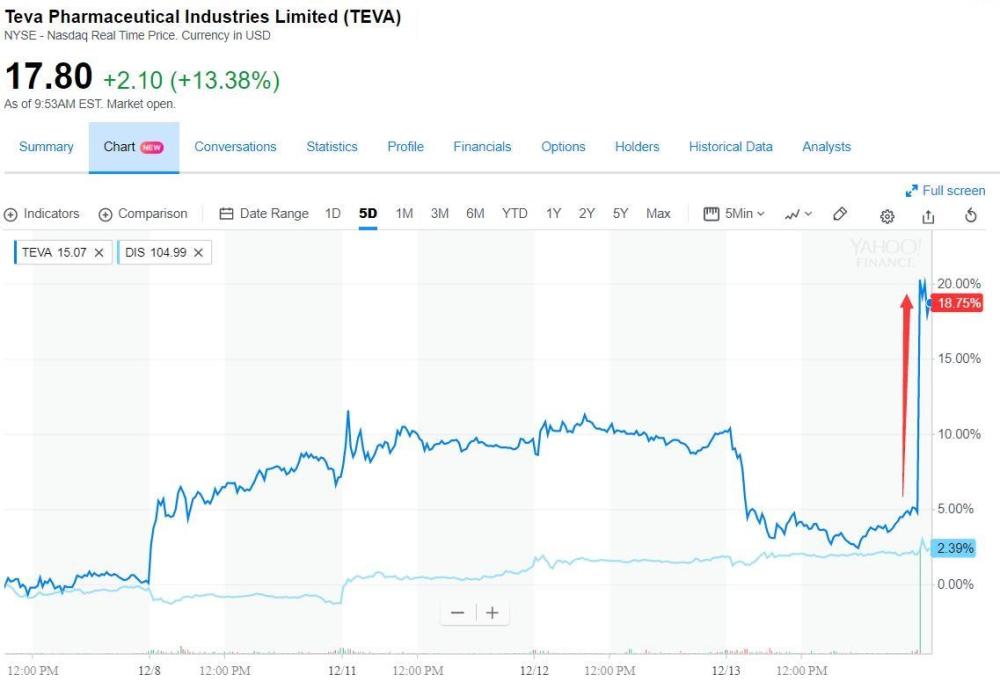The height and width of the screenshot is (682, 1000).
Task: Zoom out chart with minus button
Action: [457, 613]
